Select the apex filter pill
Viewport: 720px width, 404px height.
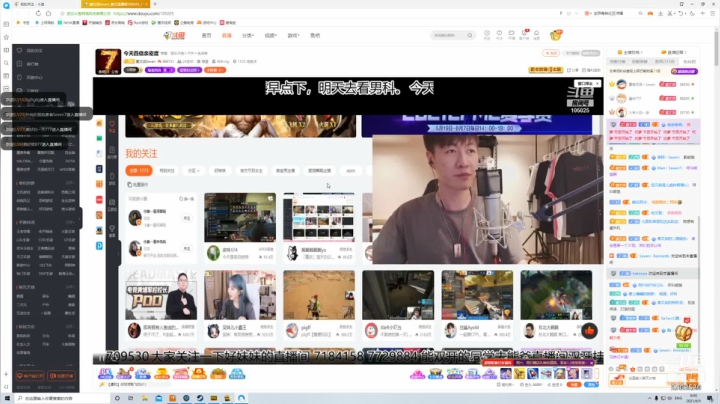click(x=351, y=170)
